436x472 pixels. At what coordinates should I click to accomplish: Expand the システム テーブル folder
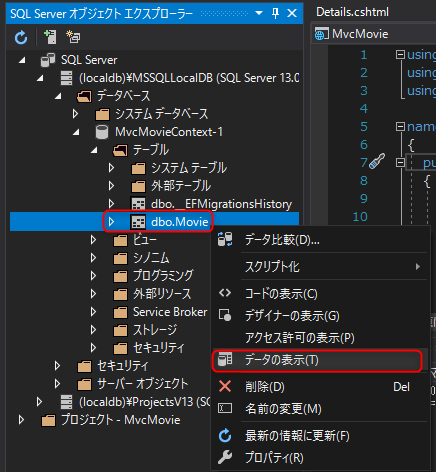pyautogui.click(x=111, y=168)
